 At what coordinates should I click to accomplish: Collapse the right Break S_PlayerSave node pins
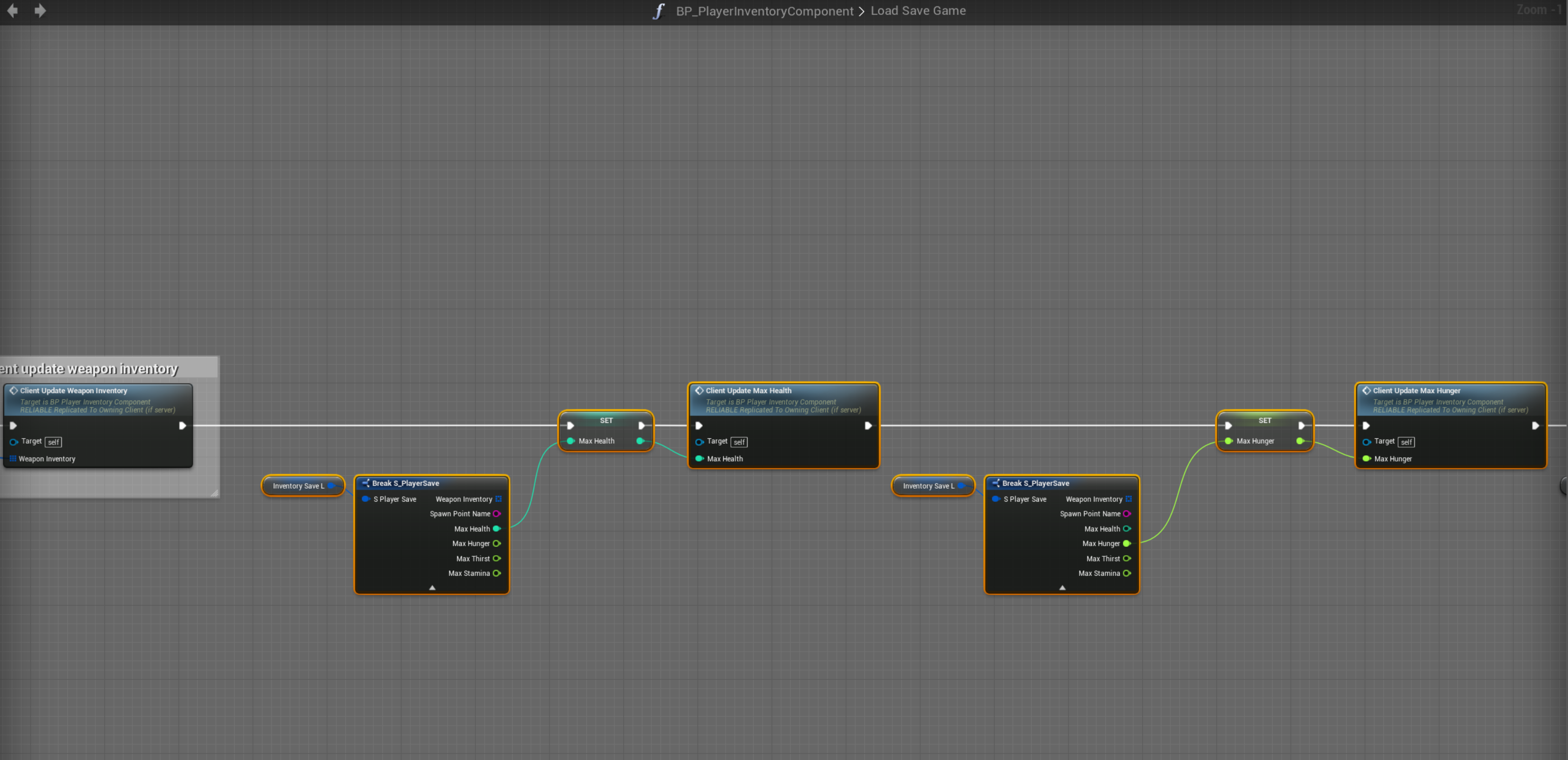point(1062,588)
